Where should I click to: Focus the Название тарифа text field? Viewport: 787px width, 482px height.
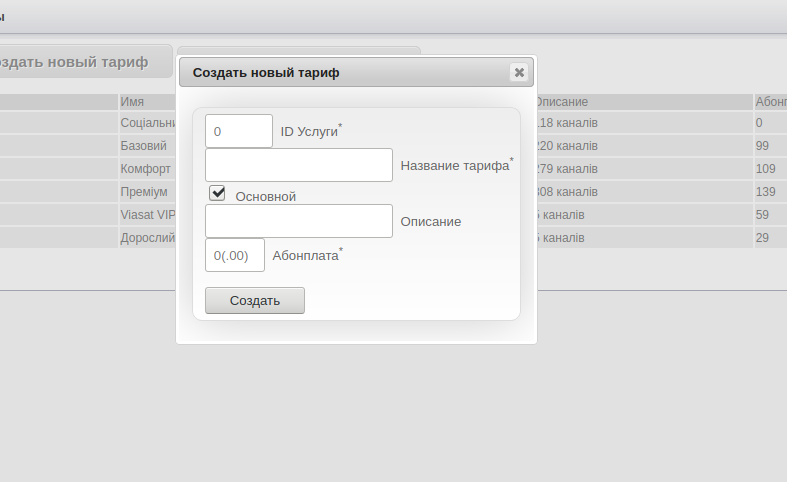298,165
